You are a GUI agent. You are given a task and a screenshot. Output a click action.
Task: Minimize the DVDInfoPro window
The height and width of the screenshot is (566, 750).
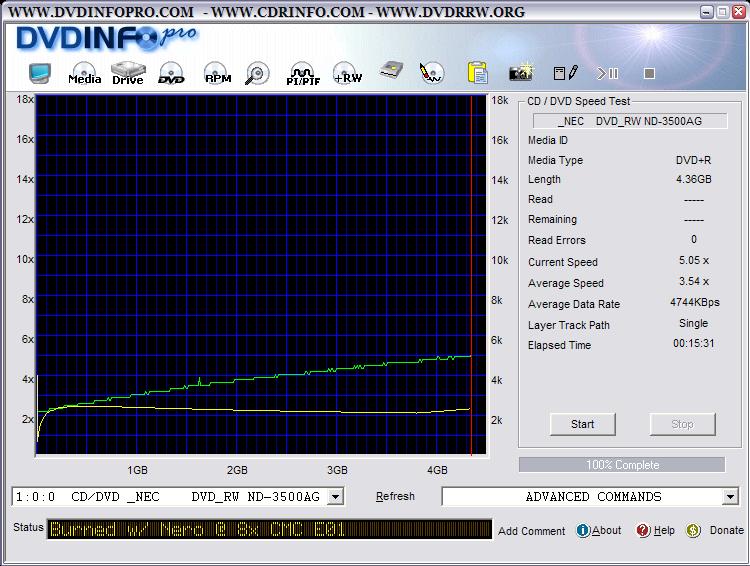pos(706,12)
